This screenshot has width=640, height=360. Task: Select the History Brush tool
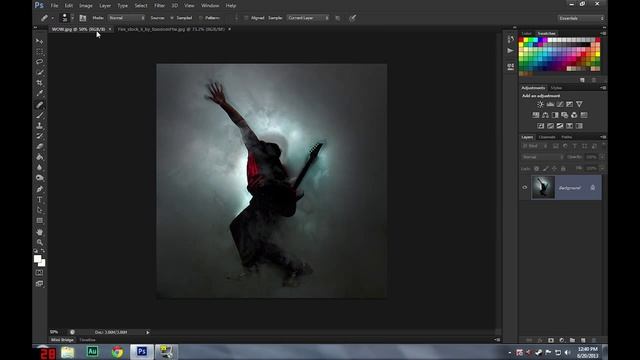click(40, 136)
